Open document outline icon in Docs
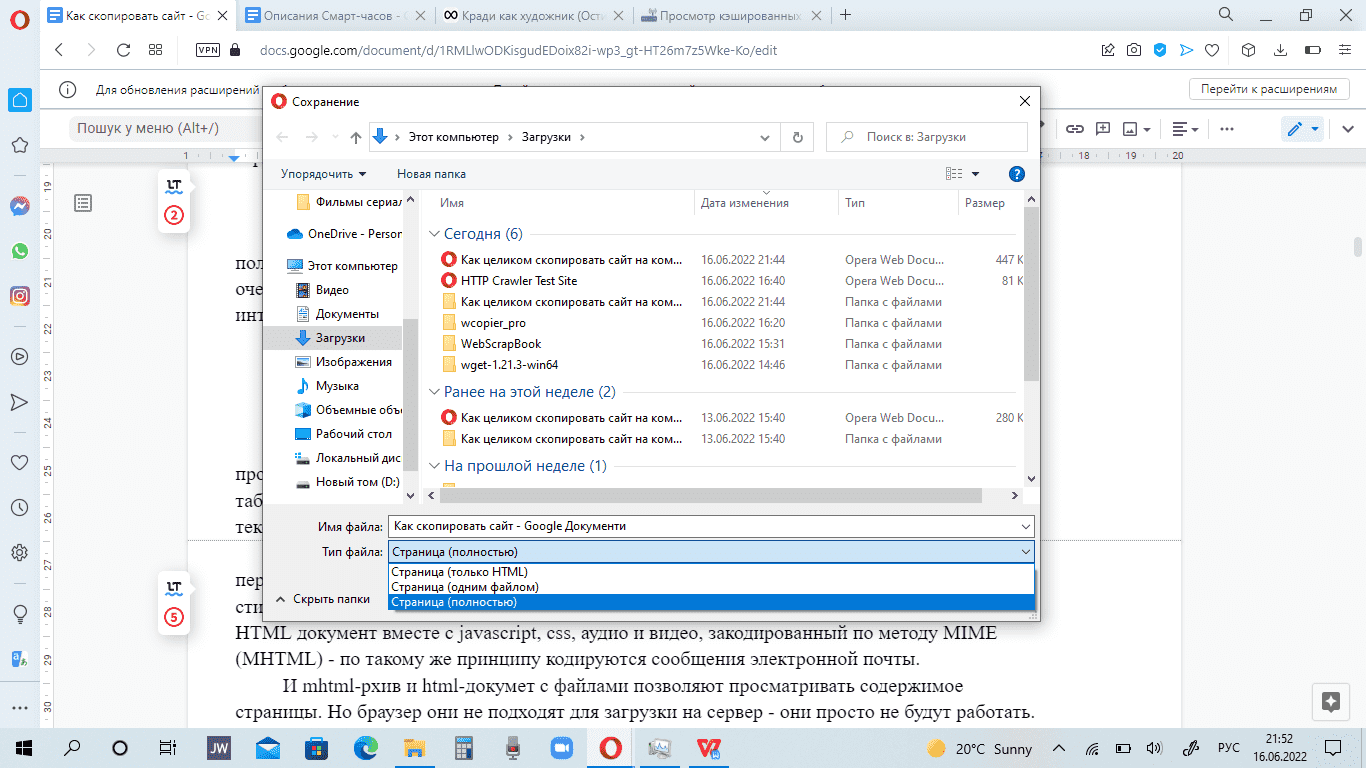The height and width of the screenshot is (768, 1366). click(83, 203)
